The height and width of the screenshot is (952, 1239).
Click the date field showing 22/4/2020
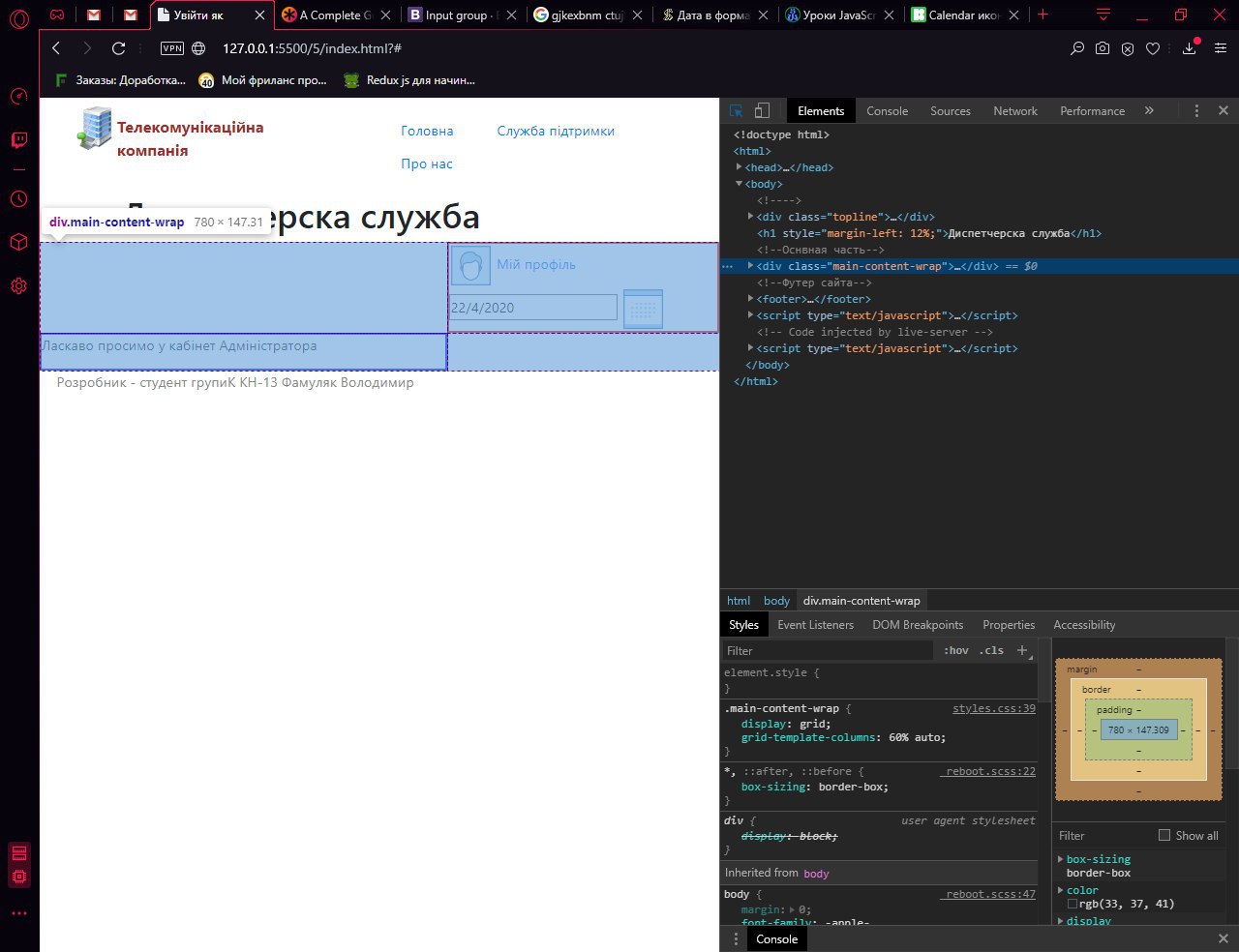tap(532, 308)
